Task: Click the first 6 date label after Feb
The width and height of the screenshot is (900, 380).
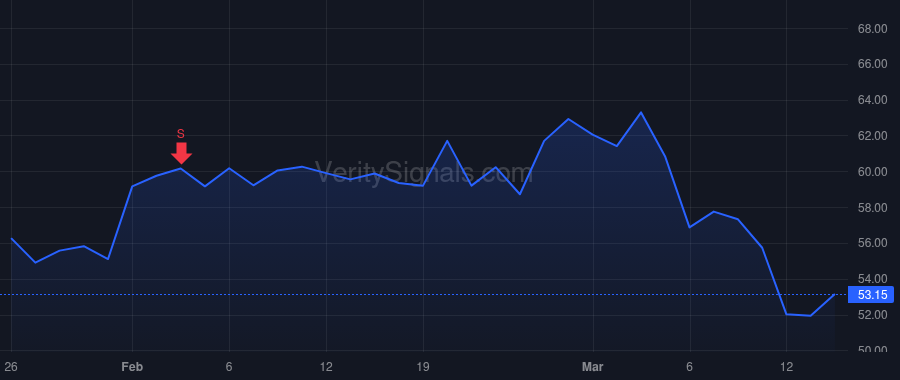Action: coord(229,367)
